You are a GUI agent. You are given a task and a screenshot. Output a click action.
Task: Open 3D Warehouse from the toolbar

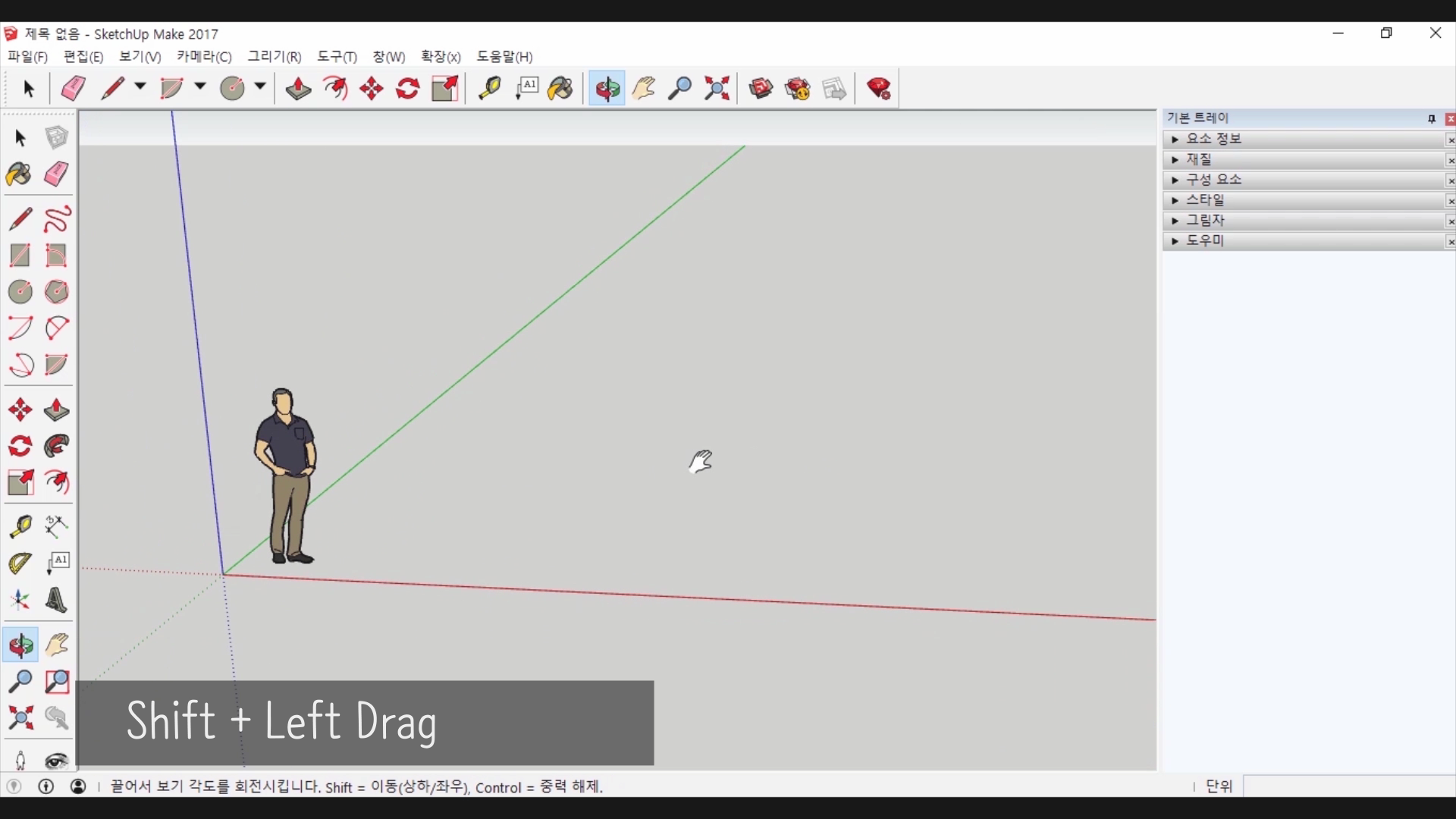tap(761, 89)
